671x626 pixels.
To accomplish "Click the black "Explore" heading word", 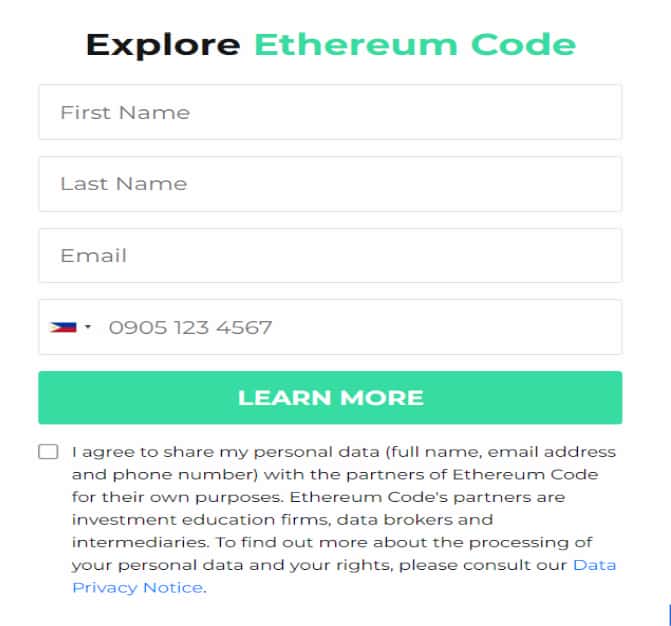I will (x=163, y=45).
